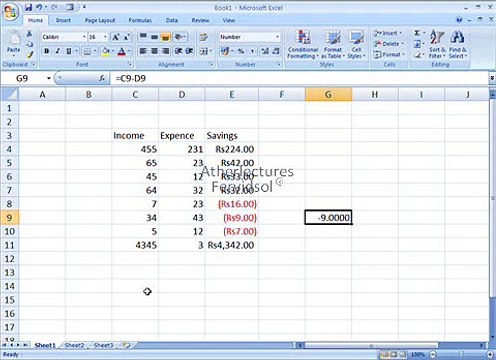Click the Wrap Text icon
This screenshot has height=360, width=496.
click(203, 37)
